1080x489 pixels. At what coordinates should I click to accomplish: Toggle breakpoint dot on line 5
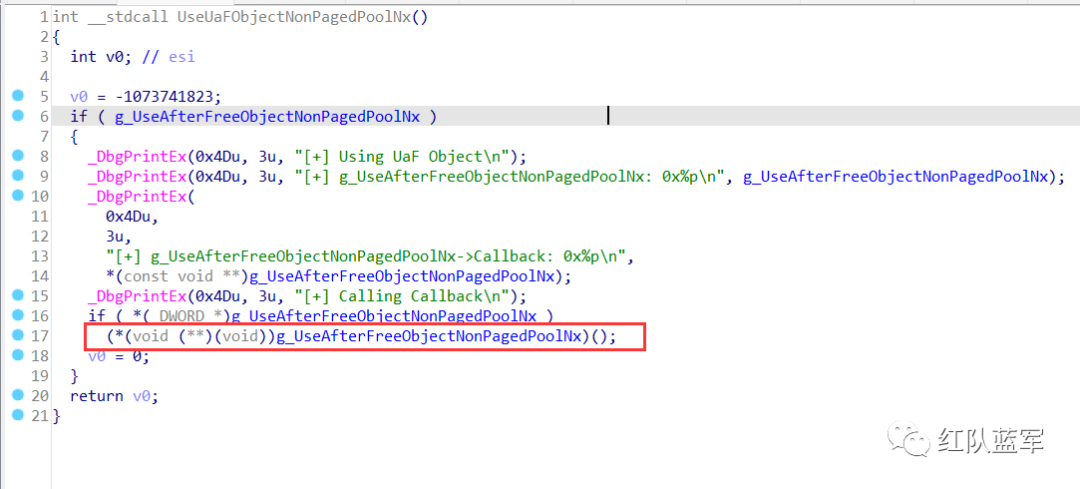[18, 96]
